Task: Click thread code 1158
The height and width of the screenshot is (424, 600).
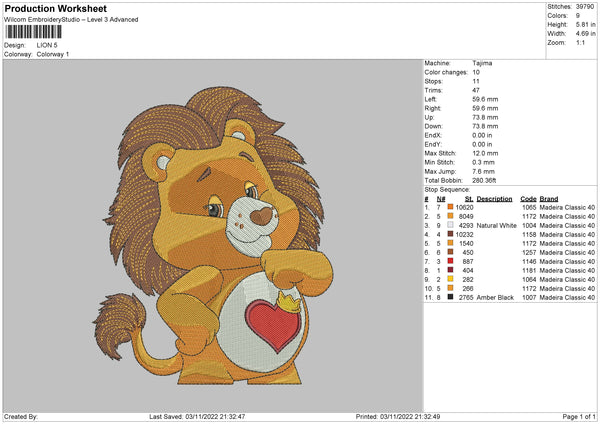Action: 529,234
